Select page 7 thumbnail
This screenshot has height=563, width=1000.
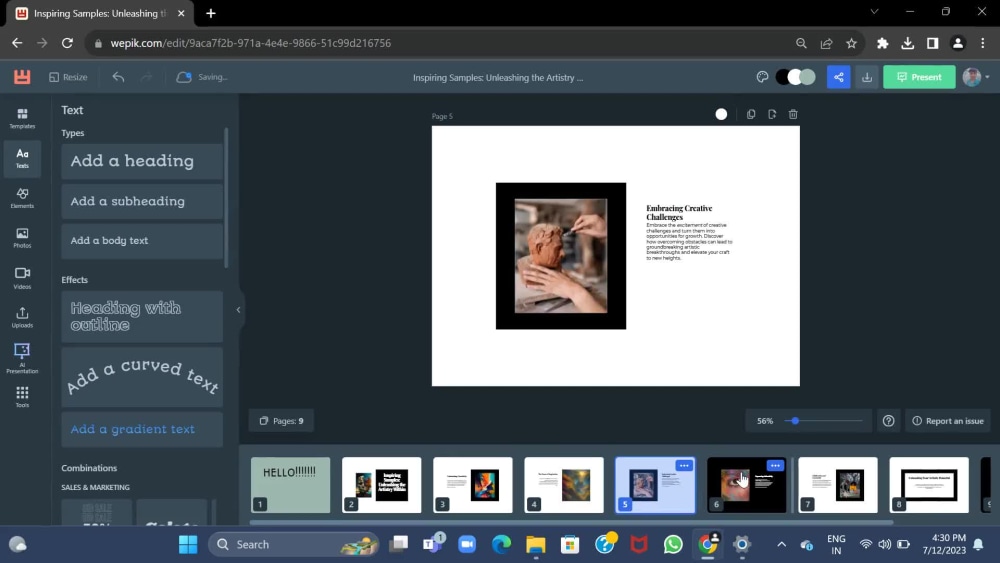click(x=837, y=485)
